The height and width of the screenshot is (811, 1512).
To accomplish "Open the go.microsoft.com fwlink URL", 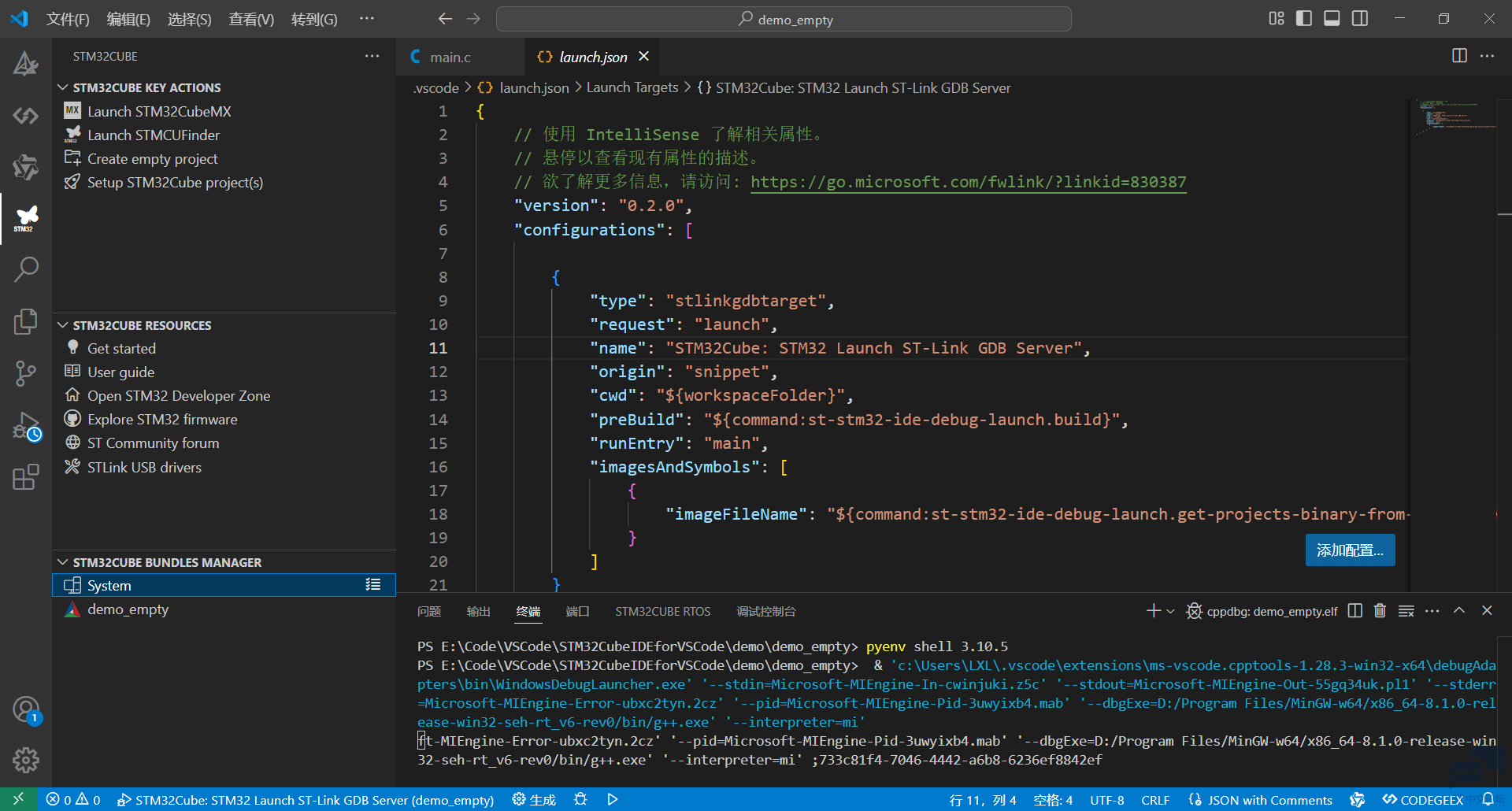I will 968,182.
